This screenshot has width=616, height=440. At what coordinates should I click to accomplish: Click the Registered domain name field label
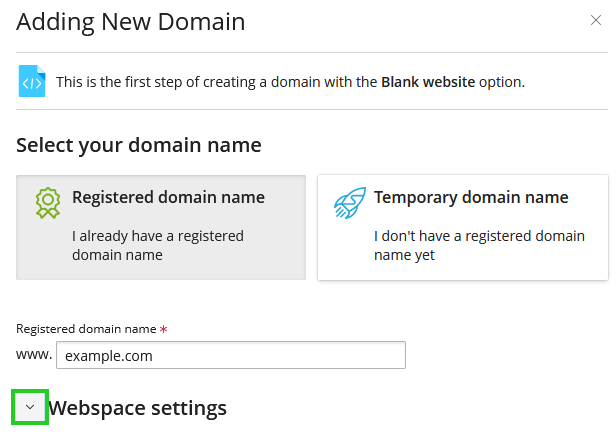pos(86,328)
